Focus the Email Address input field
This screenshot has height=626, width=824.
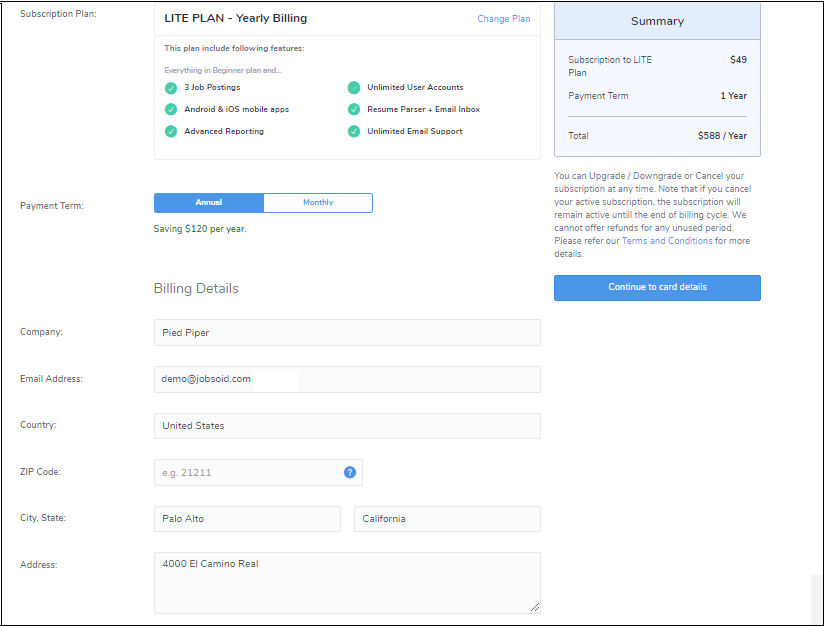coord(347,380)
